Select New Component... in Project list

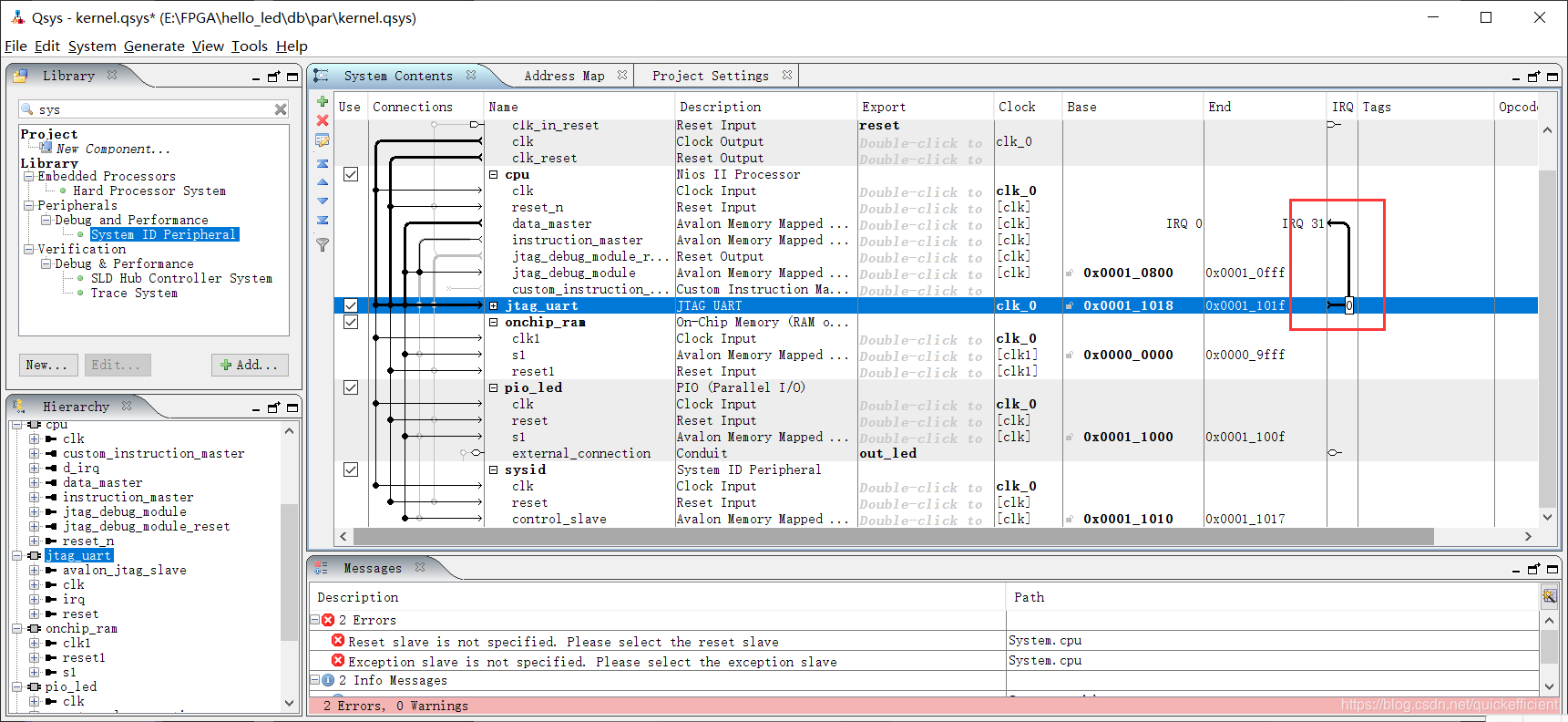coord(113,149)
